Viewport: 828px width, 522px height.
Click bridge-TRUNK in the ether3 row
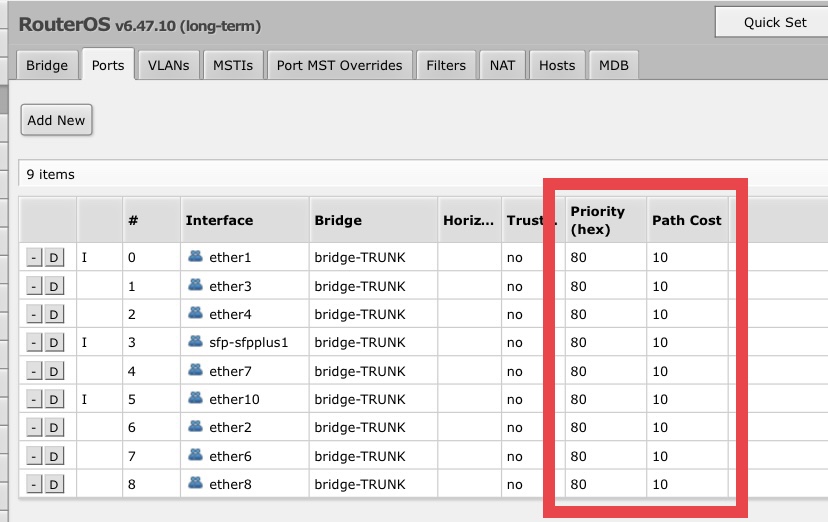click(360, 286)
